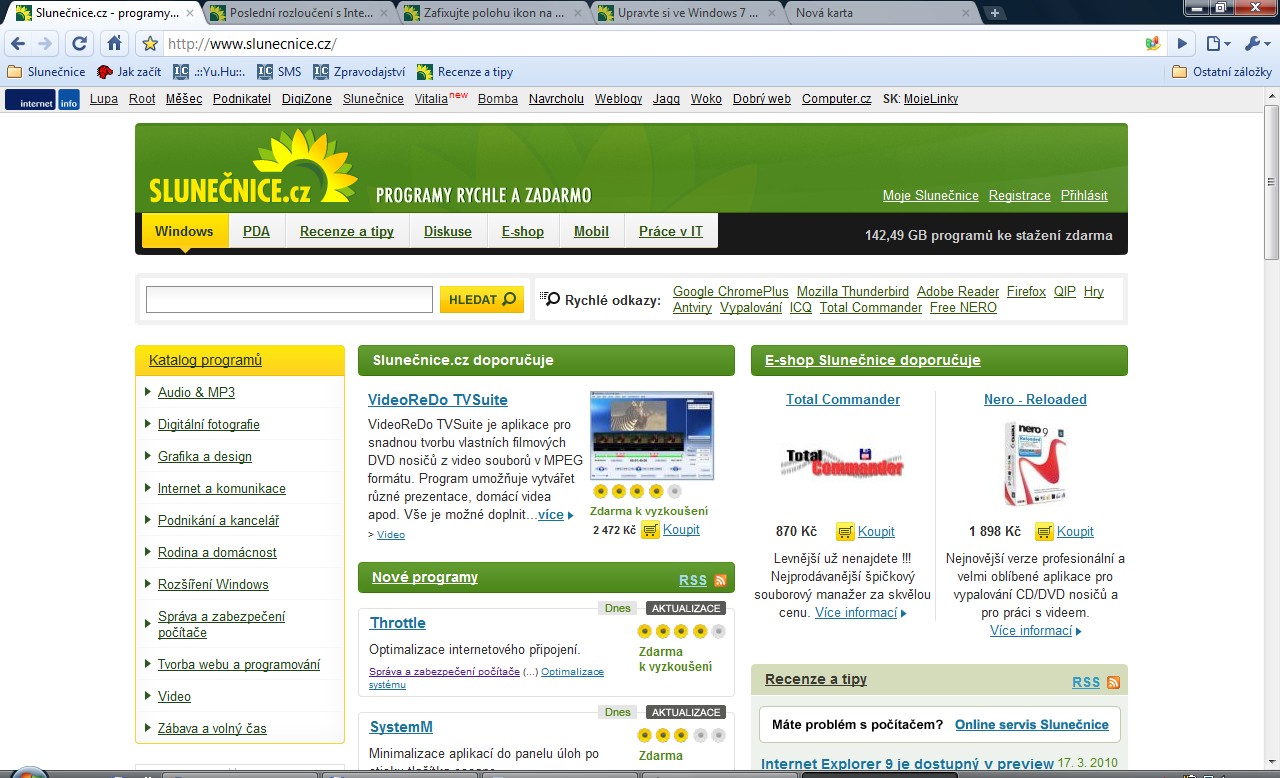Open the wrench settings menu
This screenshot has width=1280, height=778.
click(1255, 44)
